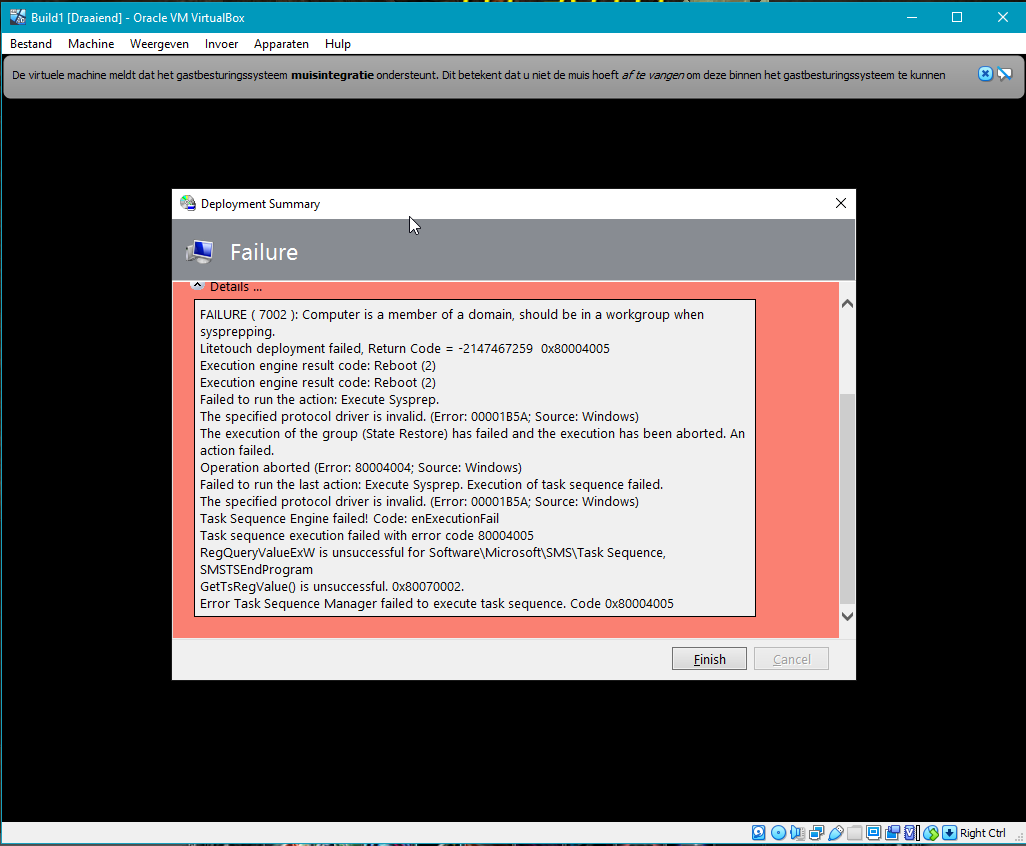The height and width of the screenshot is (846, 1026).
Task: Click the Right Ctrl host key label
Action: click(983, 833)
